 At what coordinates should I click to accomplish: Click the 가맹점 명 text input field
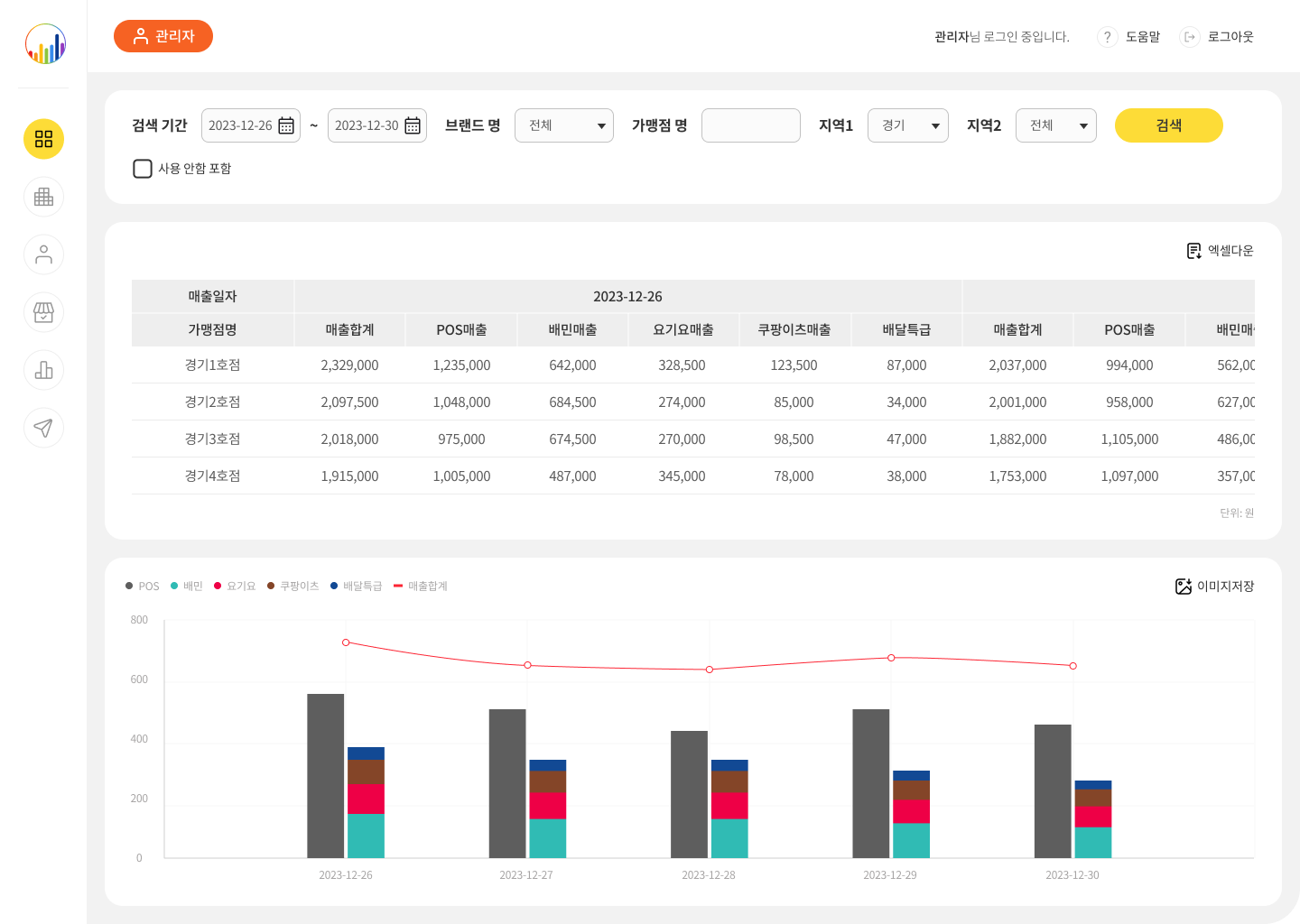(x=750, y=125)
